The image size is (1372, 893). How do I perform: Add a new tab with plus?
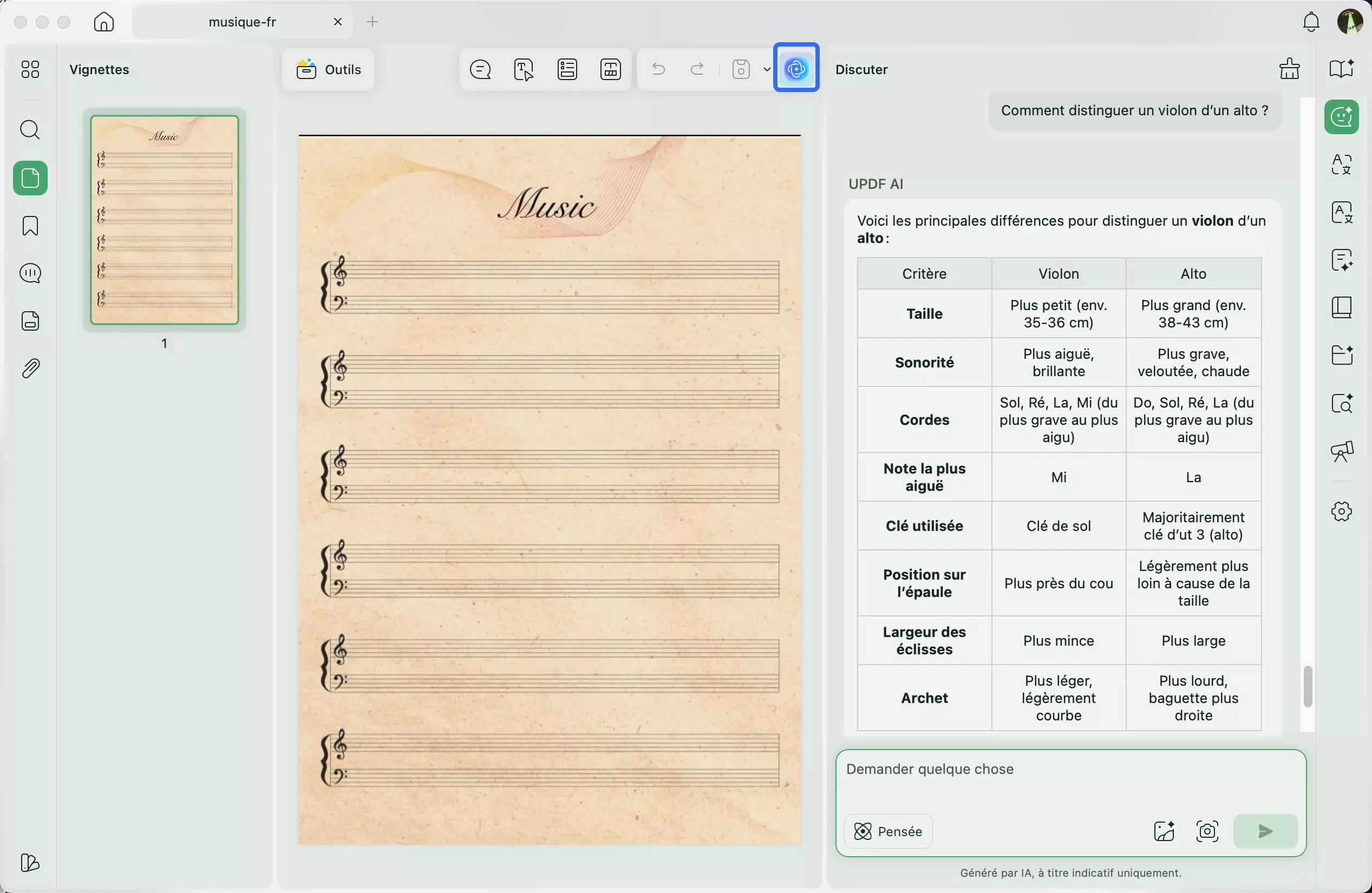pos(373,22)
